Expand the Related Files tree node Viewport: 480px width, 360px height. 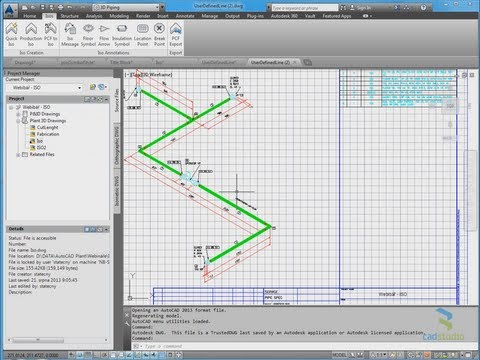[x=18, y=155]
